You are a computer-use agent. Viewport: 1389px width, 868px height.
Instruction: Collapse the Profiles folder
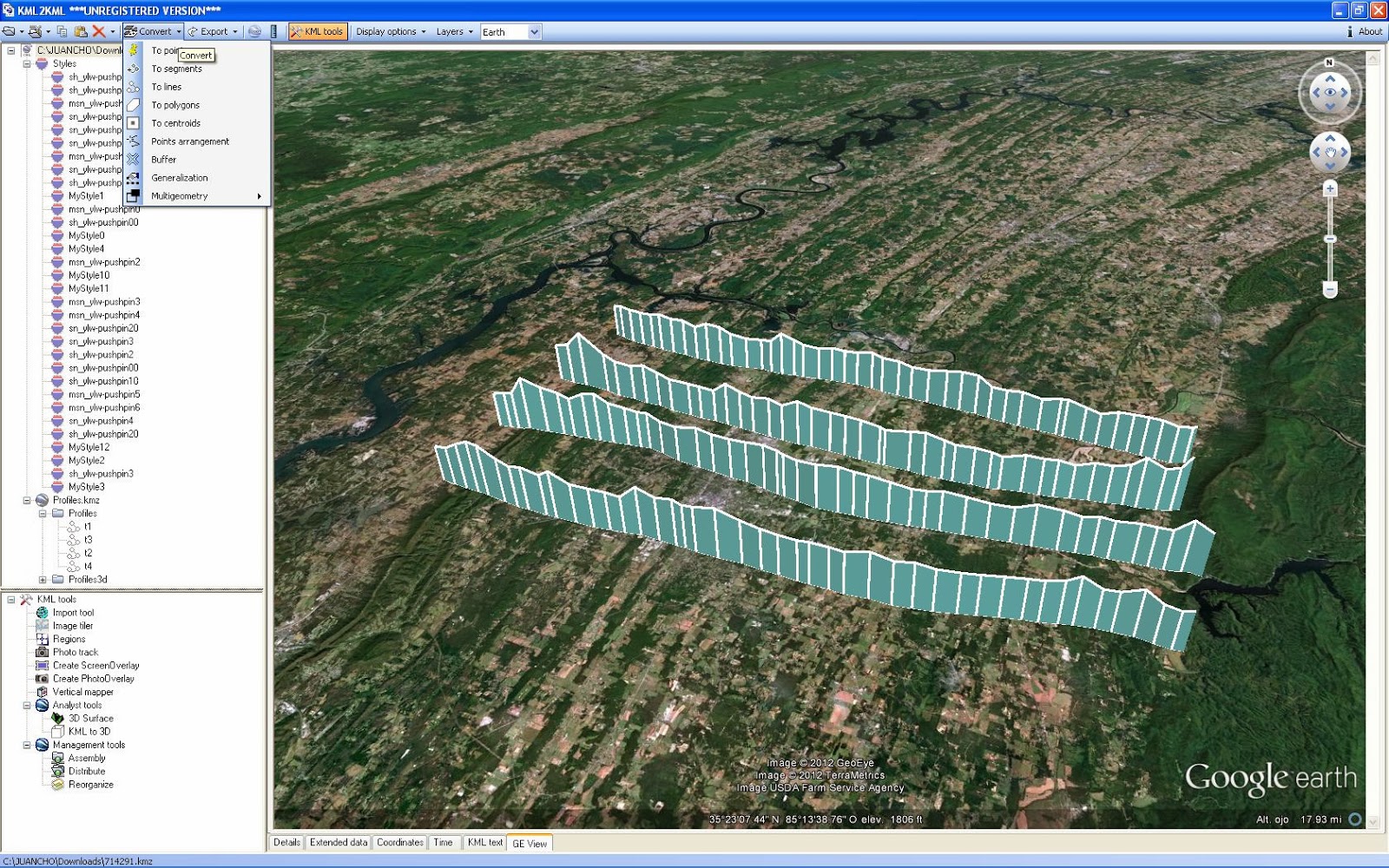pos(43,513)
